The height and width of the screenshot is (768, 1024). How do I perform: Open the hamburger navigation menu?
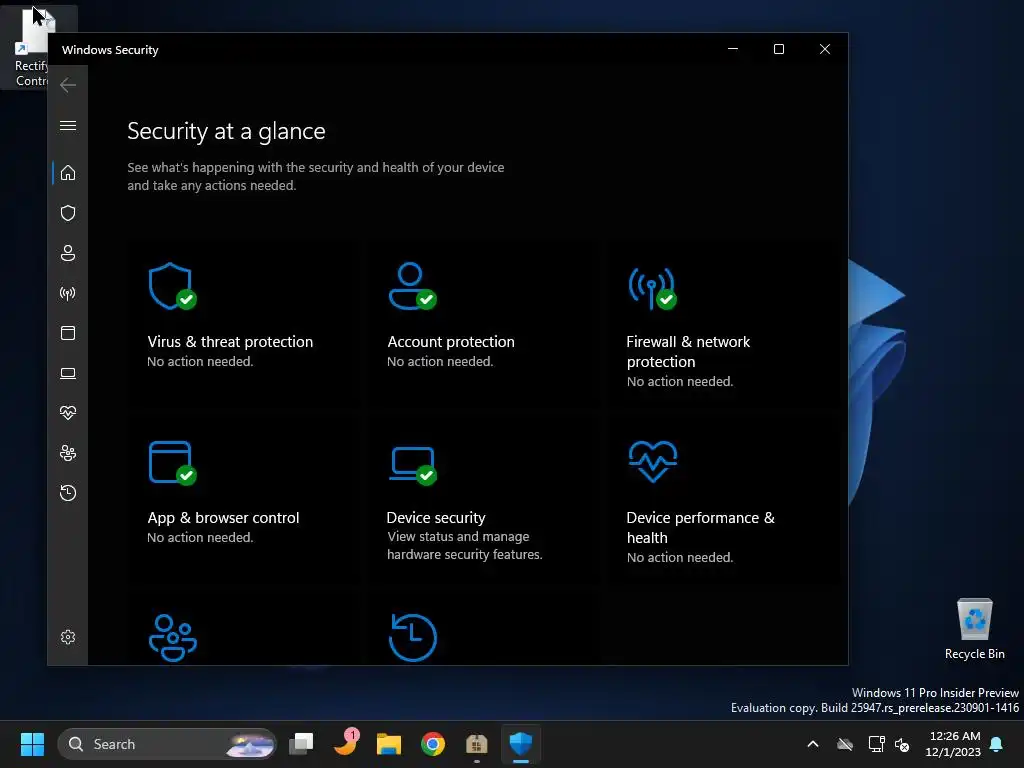pos(68,125)
